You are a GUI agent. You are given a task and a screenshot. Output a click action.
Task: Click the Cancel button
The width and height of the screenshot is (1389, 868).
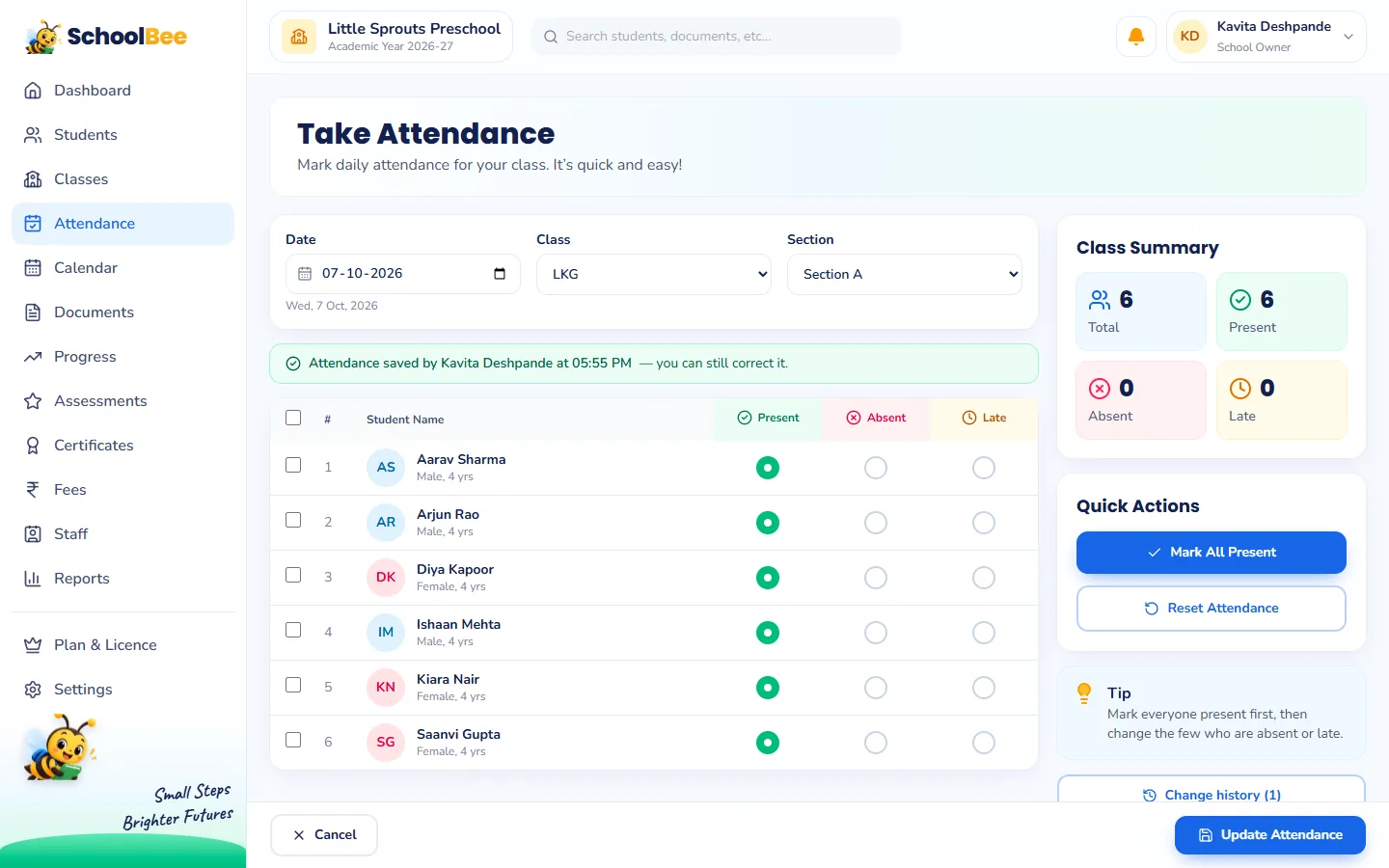(x=324, y=835)
